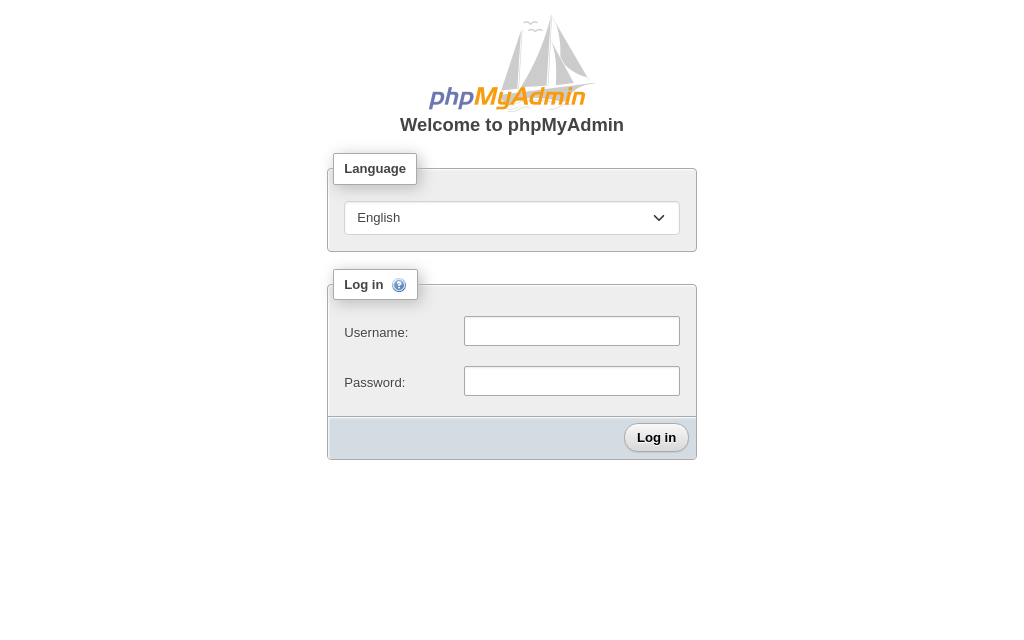Click the Language legend box
This screenshot has height=640, width=1024.
pyautogui.click(x=375, y=169)
